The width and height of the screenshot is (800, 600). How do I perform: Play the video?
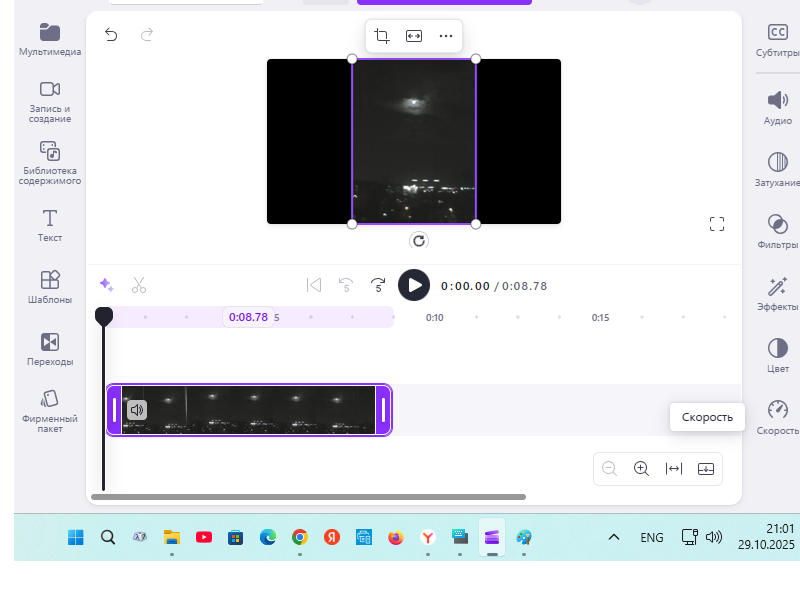[x=414, y=285]
